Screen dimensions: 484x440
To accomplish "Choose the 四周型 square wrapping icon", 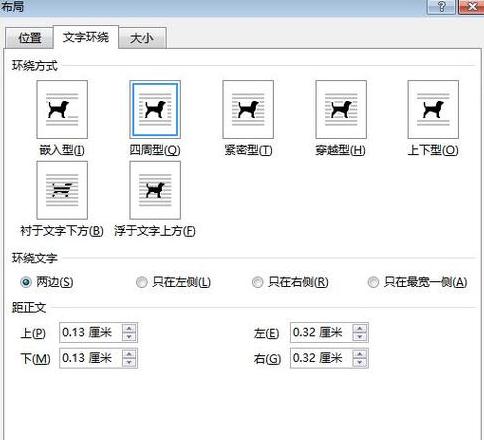I will pos(155,109).
